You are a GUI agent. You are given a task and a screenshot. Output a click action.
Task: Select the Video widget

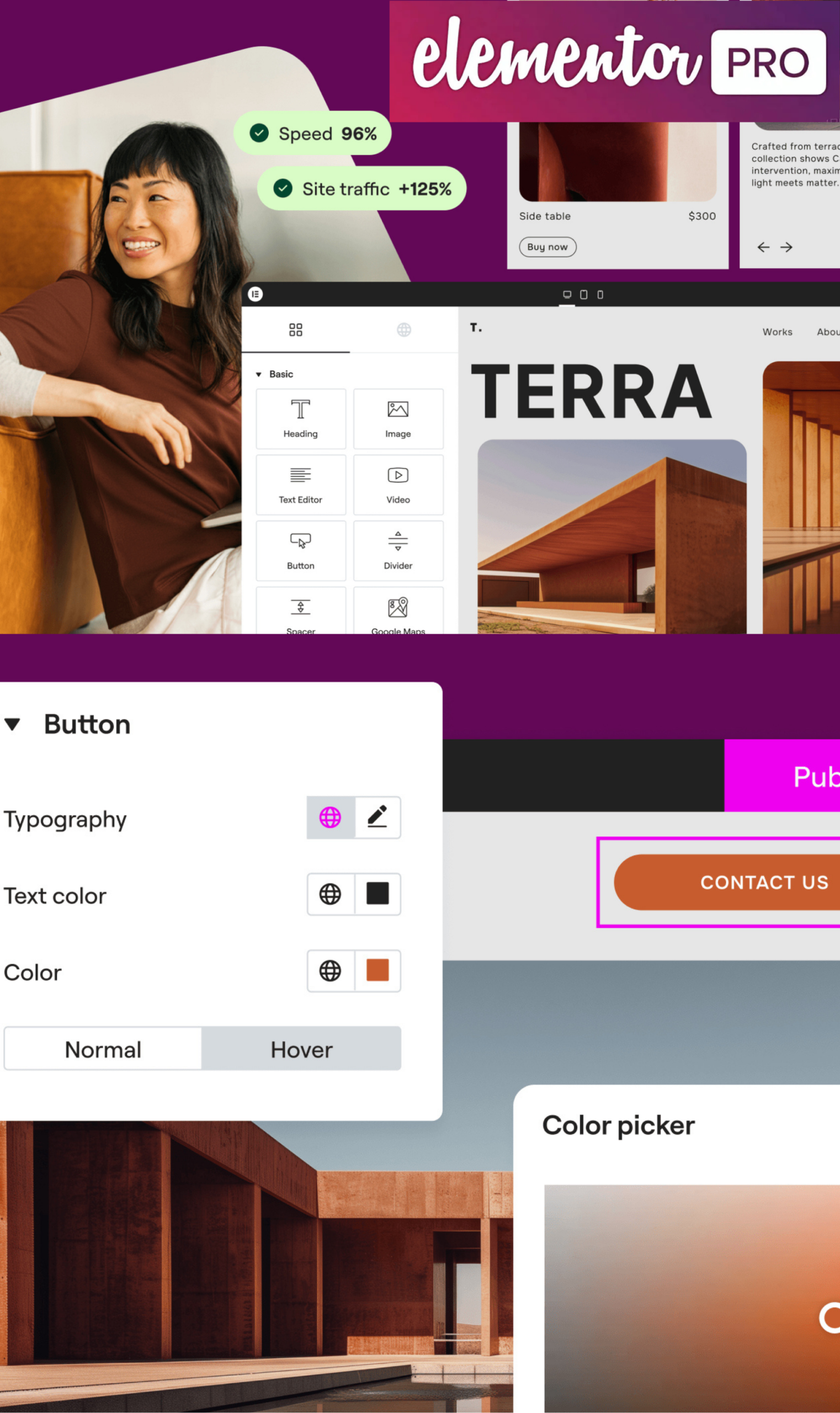398,485
